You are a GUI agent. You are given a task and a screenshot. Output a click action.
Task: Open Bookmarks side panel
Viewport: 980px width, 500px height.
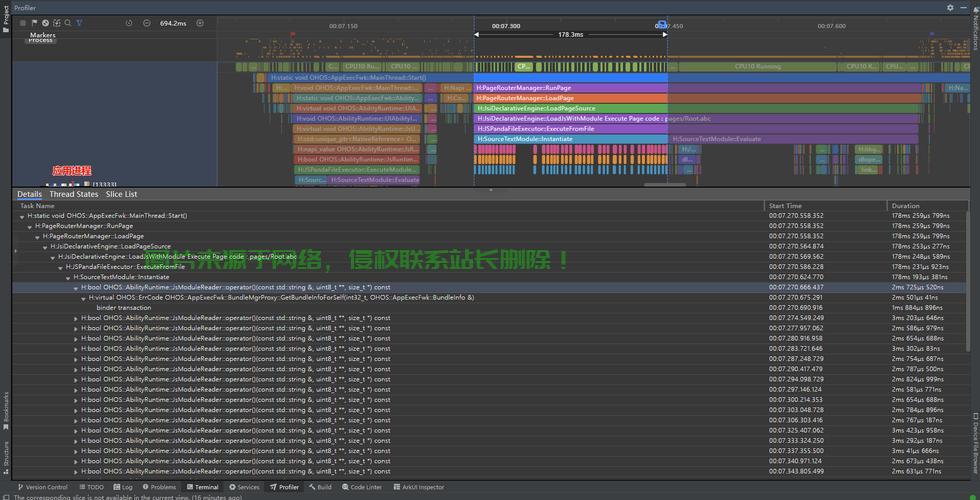(6, 411)
